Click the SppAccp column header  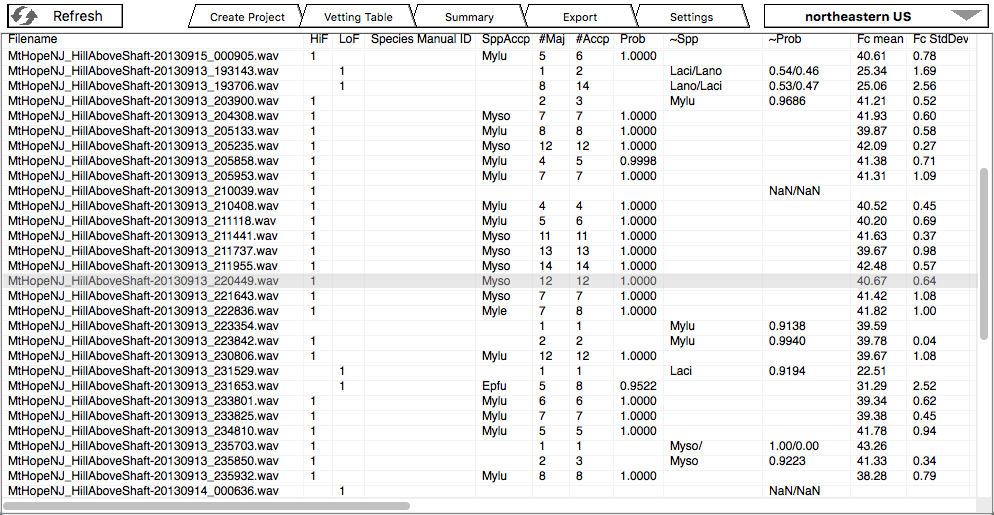coord(505,39)
